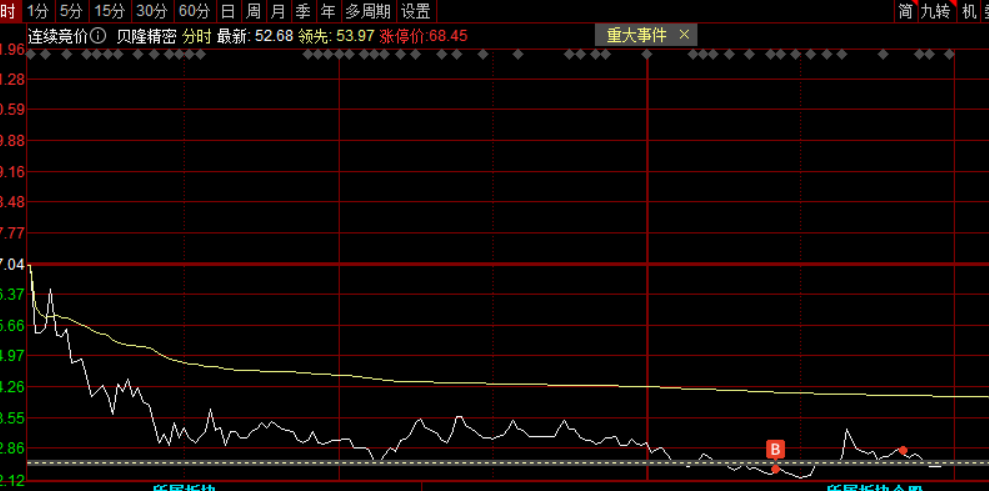Open the 周 weekly chart tab

click(x=253, y=11)
